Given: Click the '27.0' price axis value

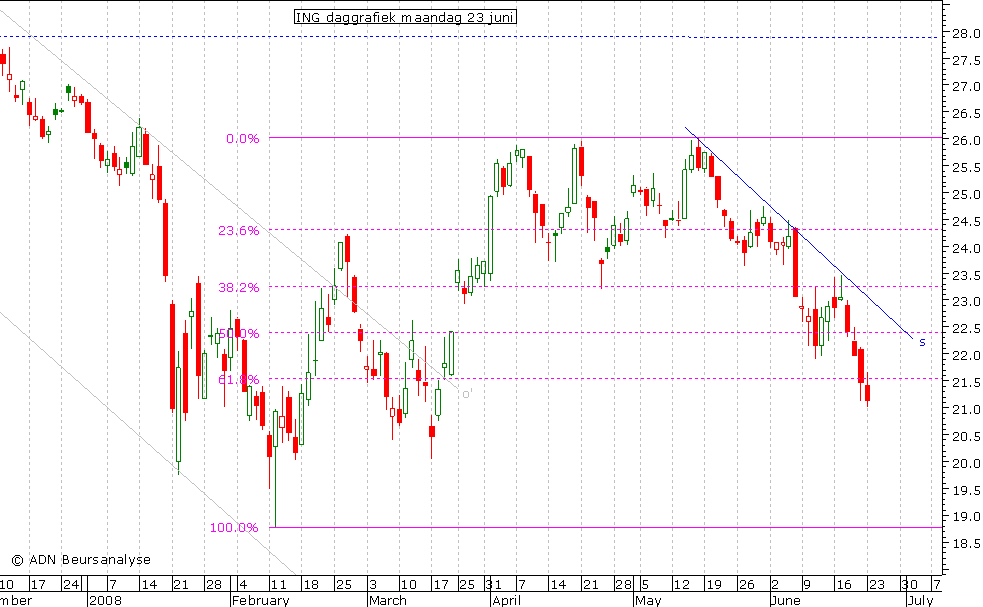Looking at the screenshot, I should 966,87.
